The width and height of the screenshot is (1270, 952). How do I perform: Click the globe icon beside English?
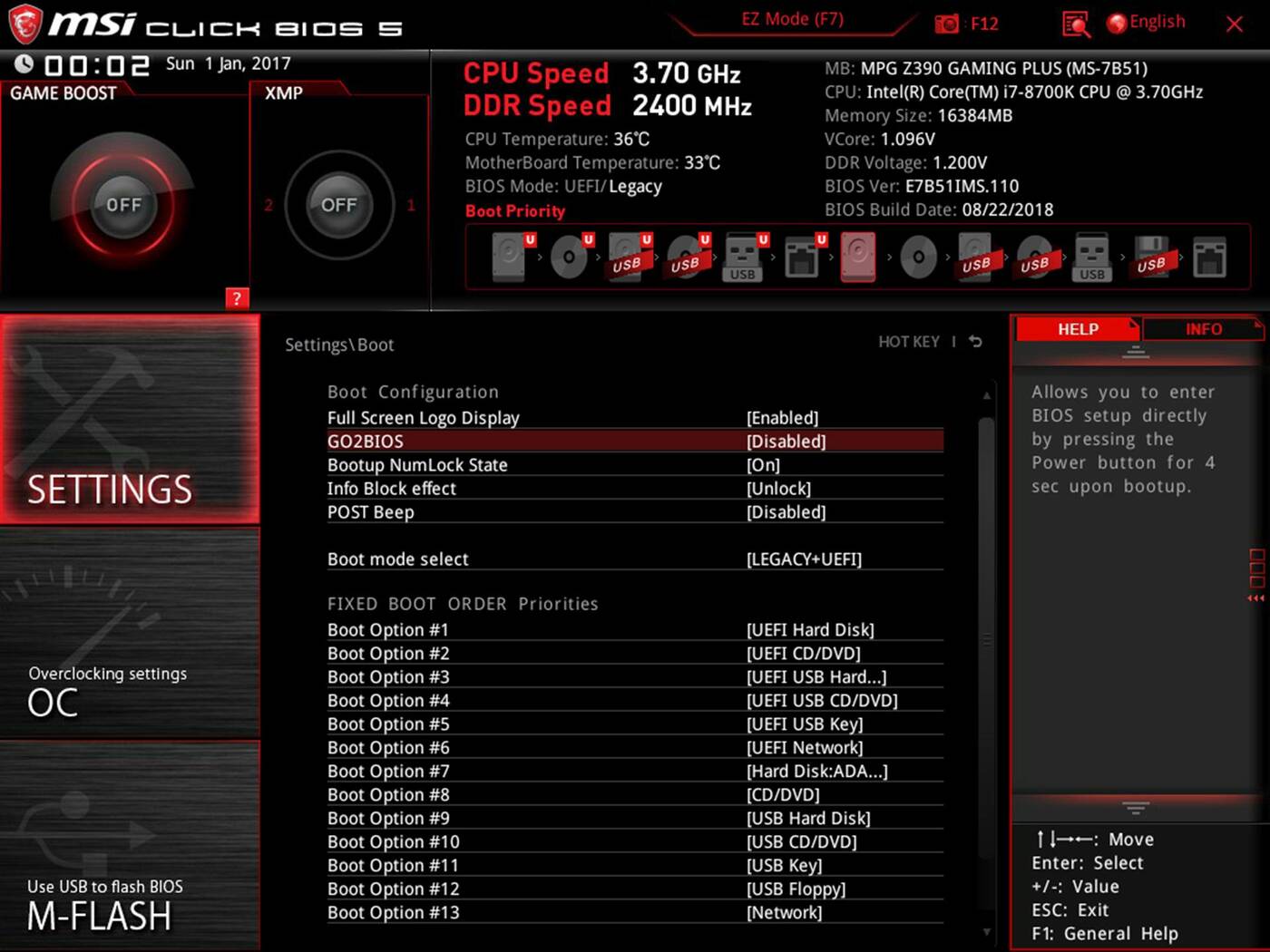pyautogui.click(x=1117, y=23)
